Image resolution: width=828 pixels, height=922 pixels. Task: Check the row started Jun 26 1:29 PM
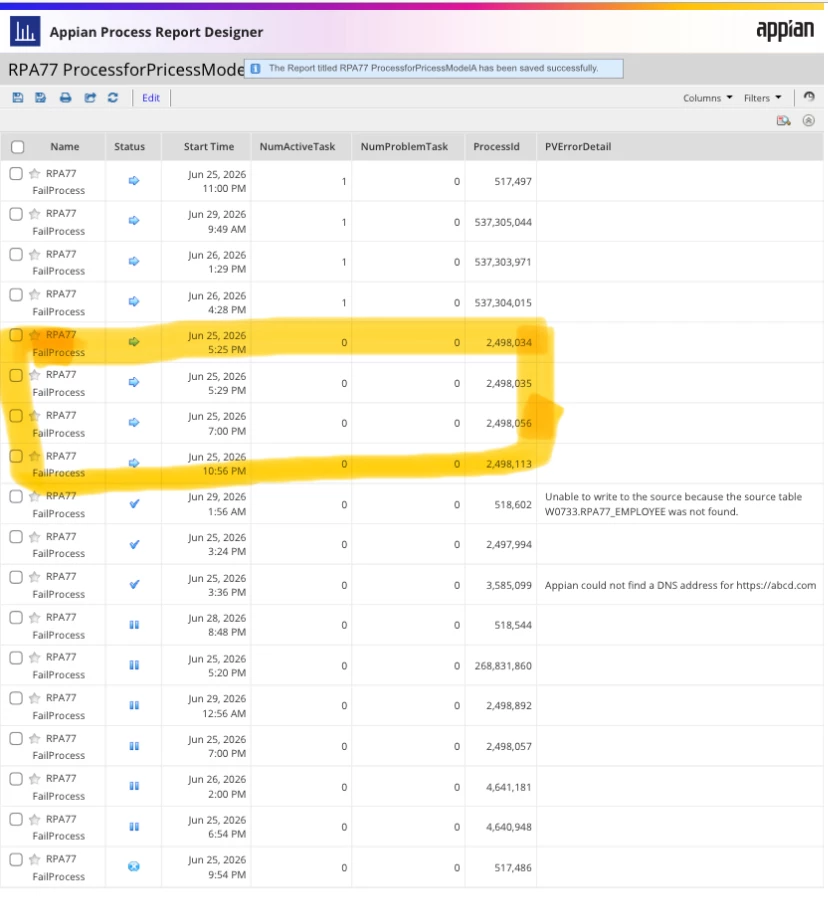tap(16, 254)
